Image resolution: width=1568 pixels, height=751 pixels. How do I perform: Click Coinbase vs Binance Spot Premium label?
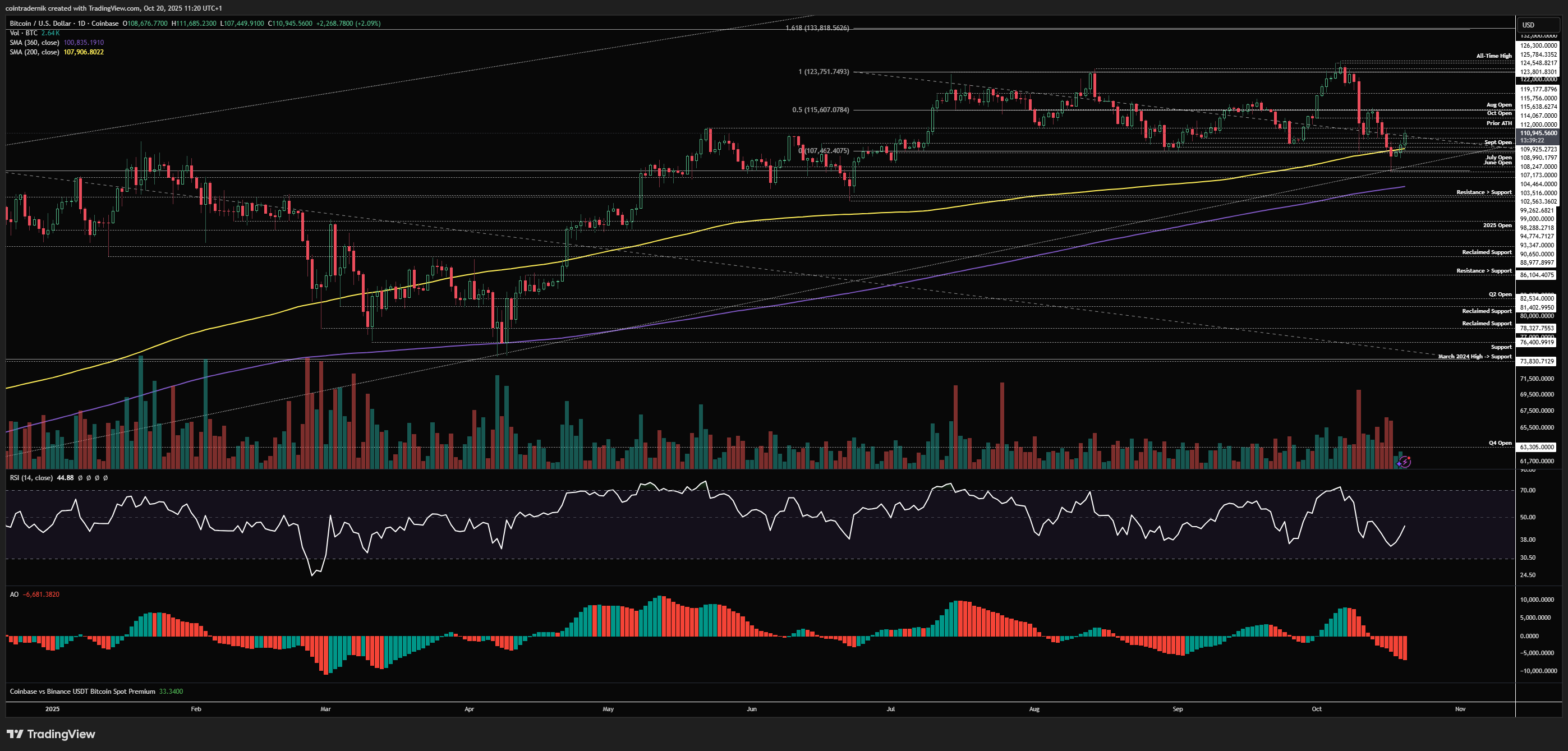click(82, 692)
